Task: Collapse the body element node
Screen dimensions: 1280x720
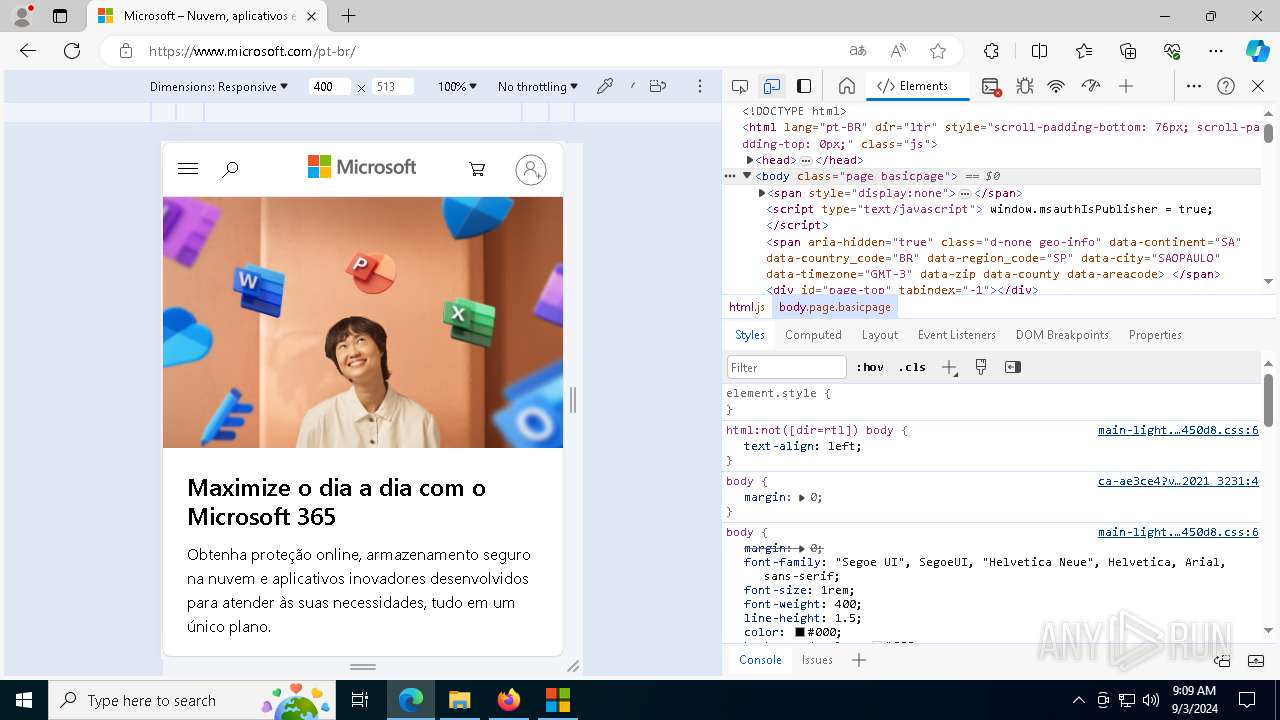Action: point(747,176)
